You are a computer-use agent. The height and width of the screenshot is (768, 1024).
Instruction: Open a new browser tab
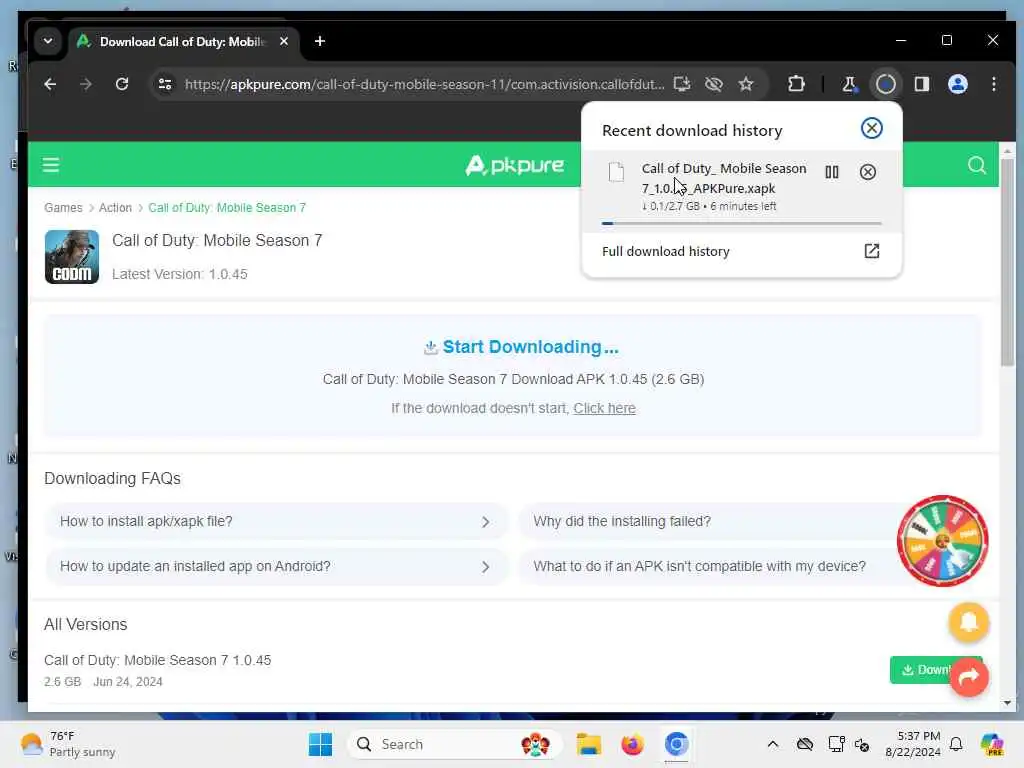(319, 41)
